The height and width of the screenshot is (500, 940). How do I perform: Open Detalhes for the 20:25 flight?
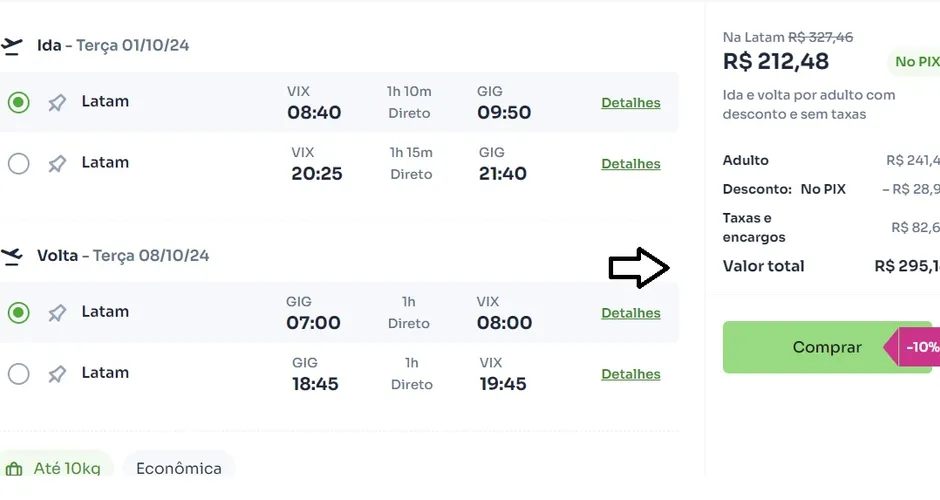[631, 164]
